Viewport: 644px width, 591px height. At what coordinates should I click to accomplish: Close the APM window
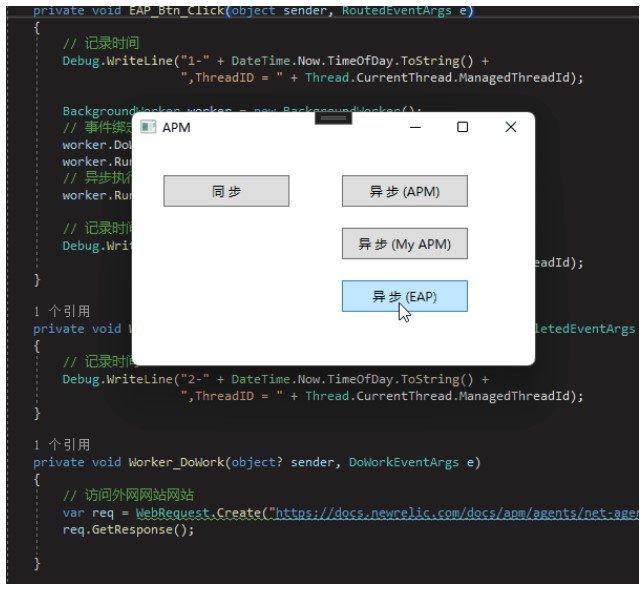[x=511, y=127]
